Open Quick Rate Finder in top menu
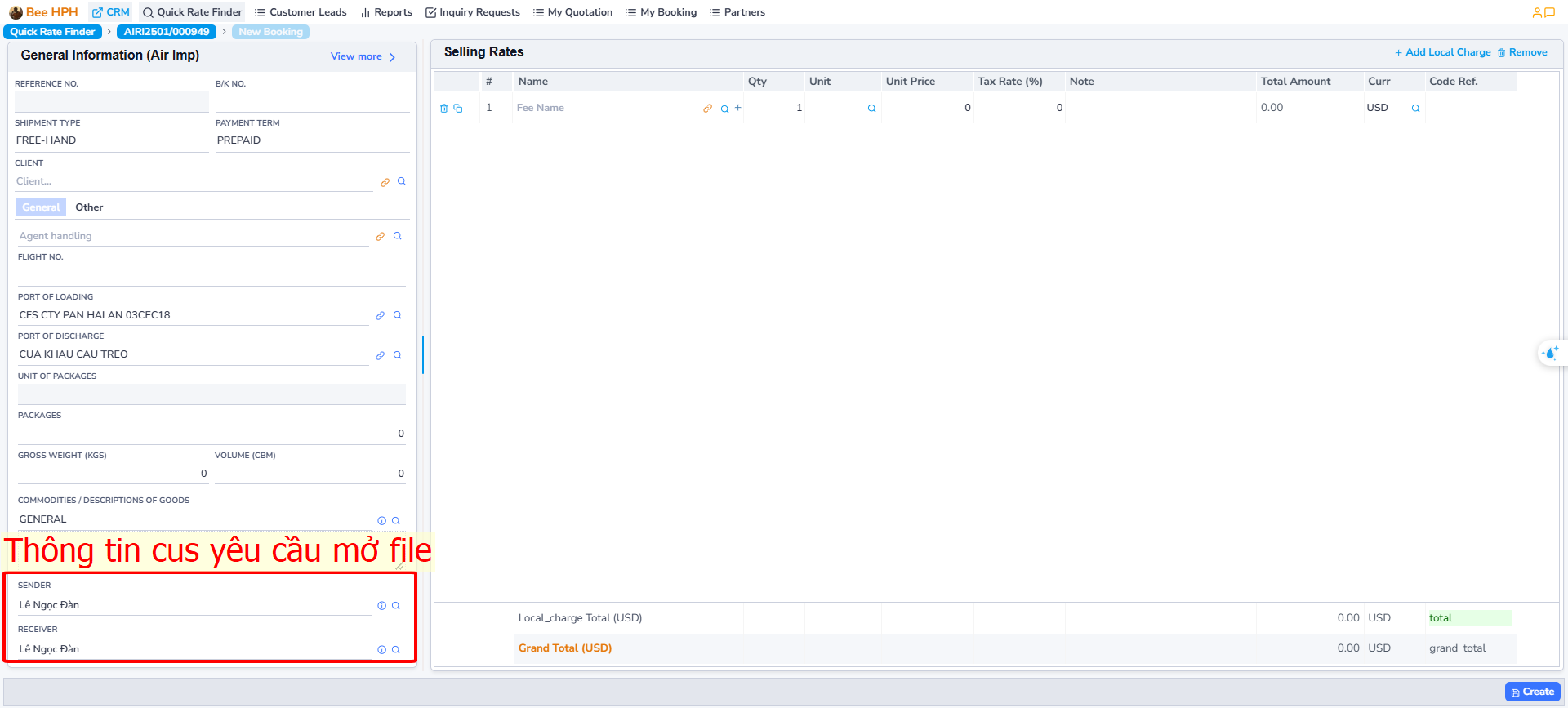1568x708 pixels. [192, 12]
